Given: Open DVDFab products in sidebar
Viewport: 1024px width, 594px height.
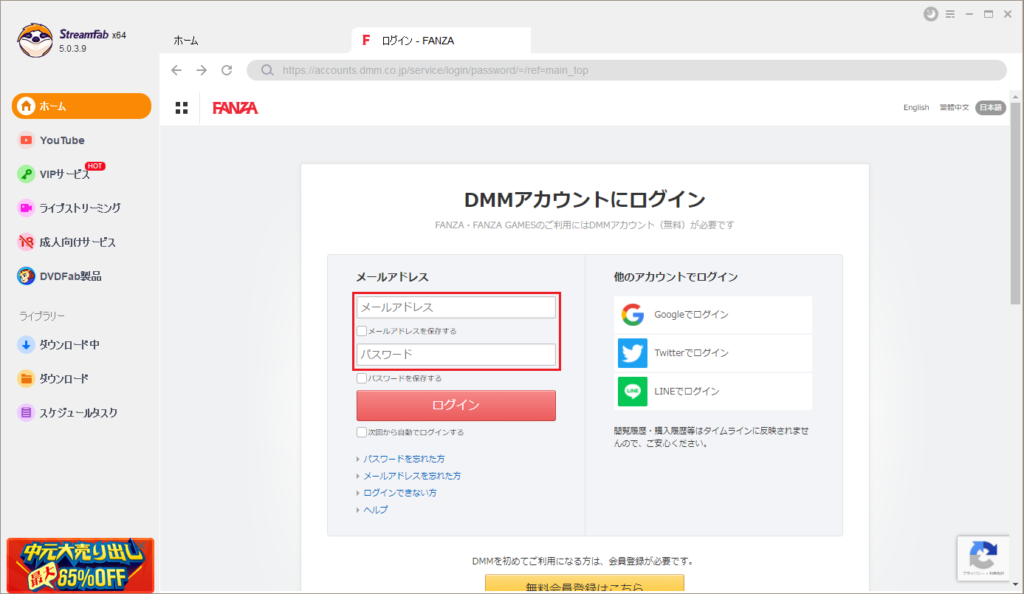Looking at the screenshot, I should point(59,276).
